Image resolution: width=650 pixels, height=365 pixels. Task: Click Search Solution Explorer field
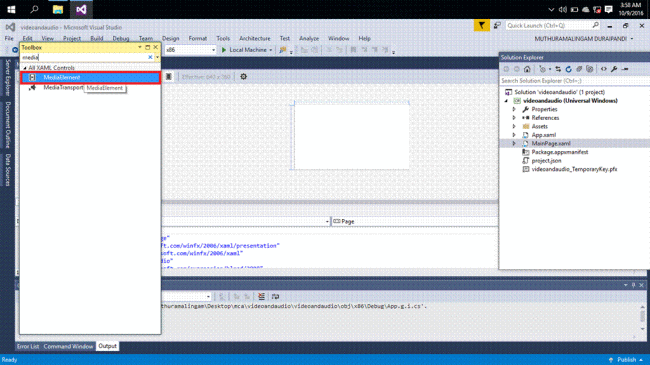tap(574, 81)
